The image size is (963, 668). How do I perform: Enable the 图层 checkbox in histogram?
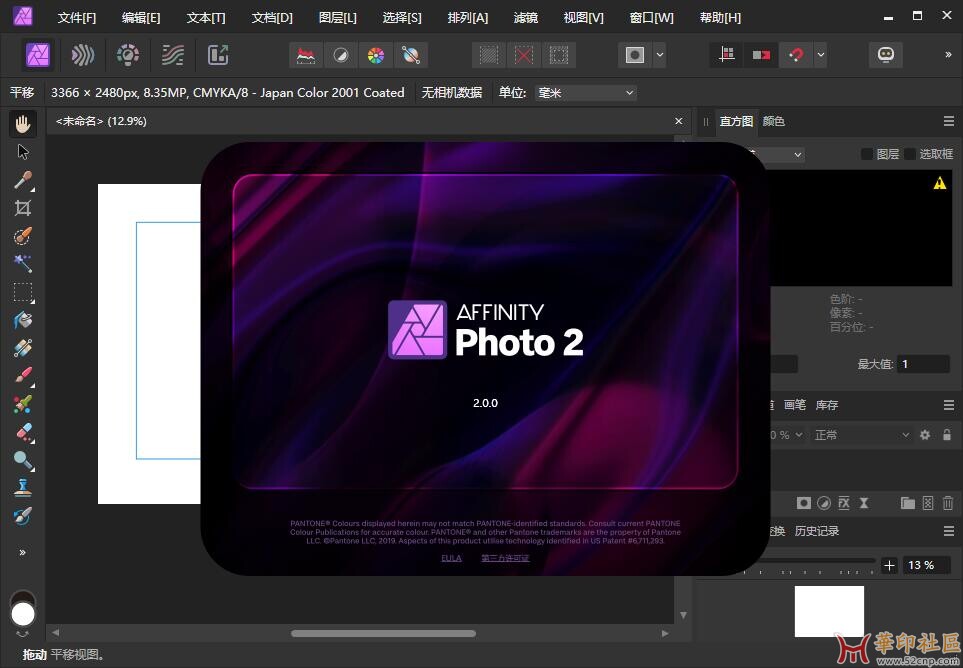click(867, 154)
